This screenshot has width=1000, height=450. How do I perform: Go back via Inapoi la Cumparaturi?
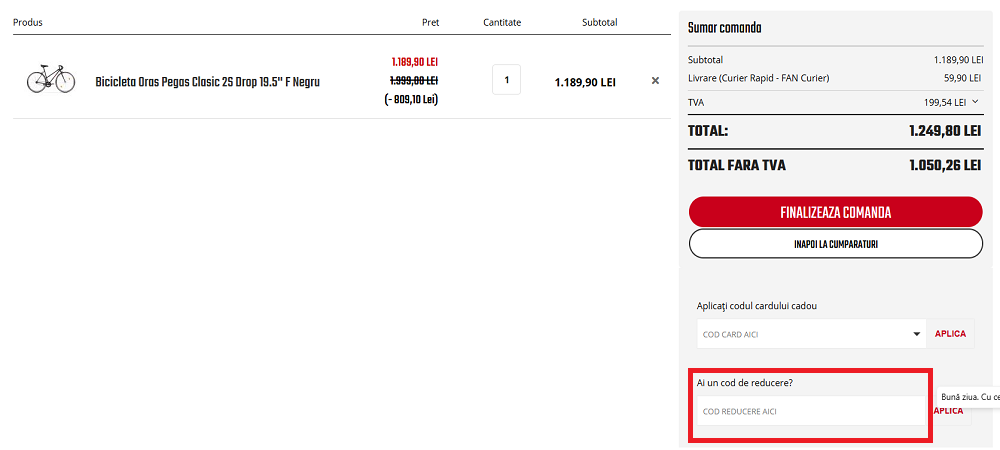[835, 244]
